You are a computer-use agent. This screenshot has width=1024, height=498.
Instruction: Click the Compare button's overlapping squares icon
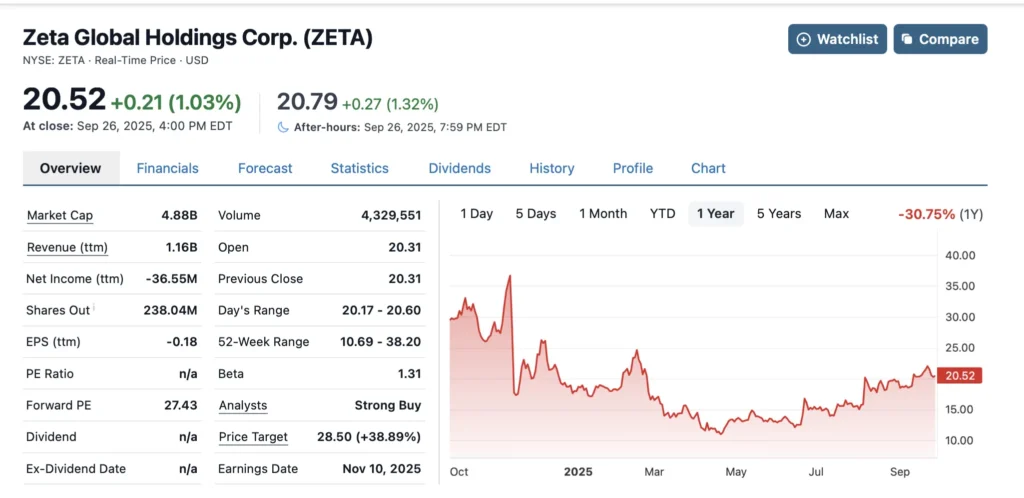tap(906, 39)
